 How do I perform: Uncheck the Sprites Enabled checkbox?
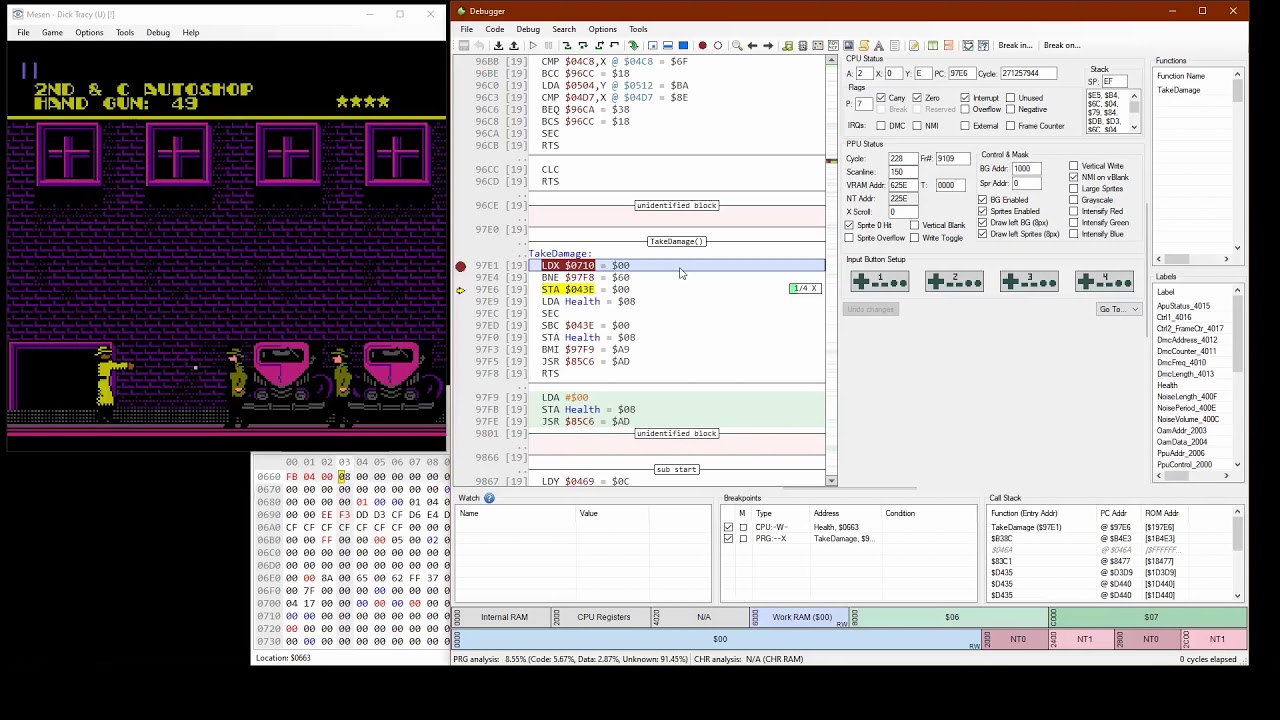[982, 211]
